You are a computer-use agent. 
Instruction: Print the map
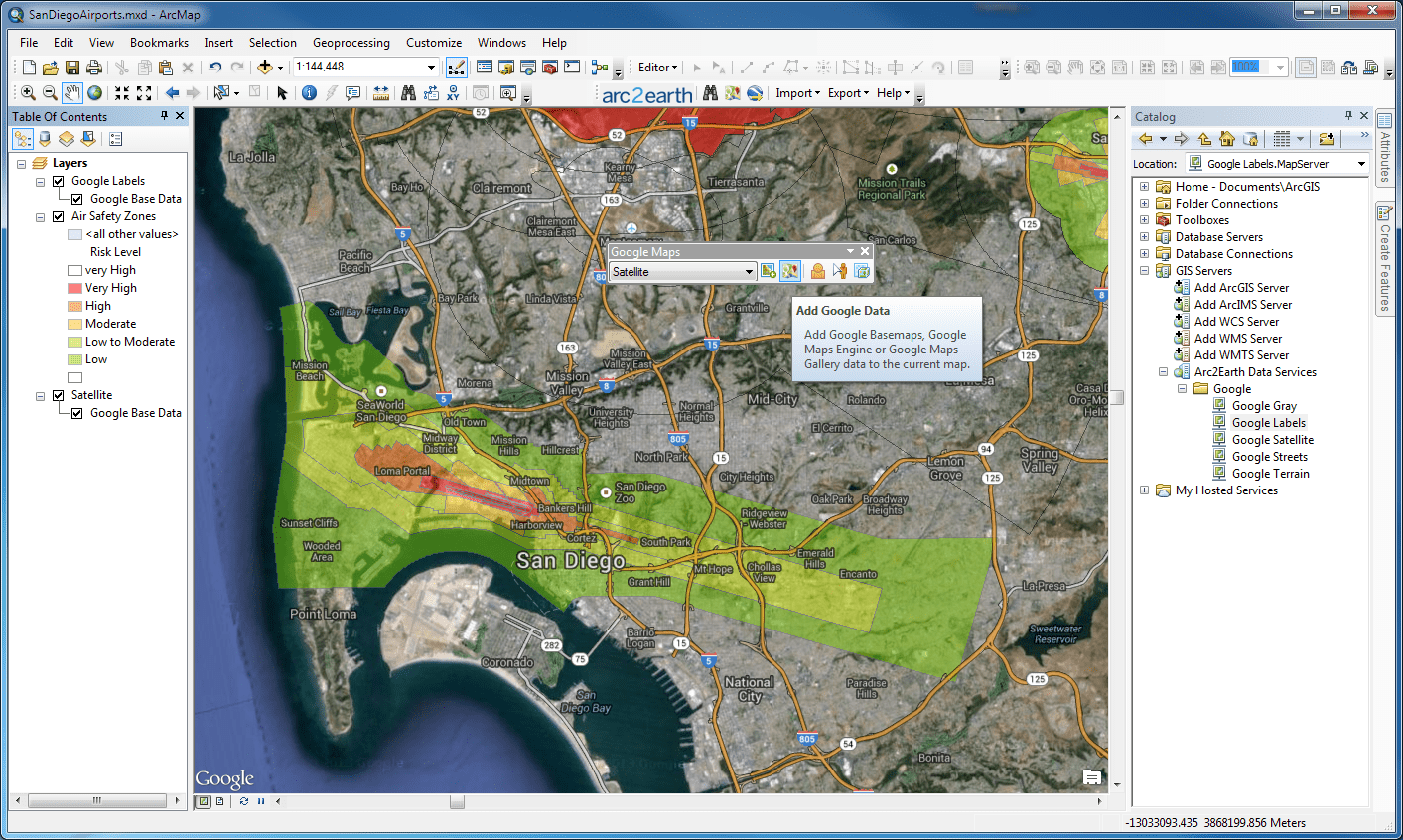pyautogui.click(x=94, y=68)
